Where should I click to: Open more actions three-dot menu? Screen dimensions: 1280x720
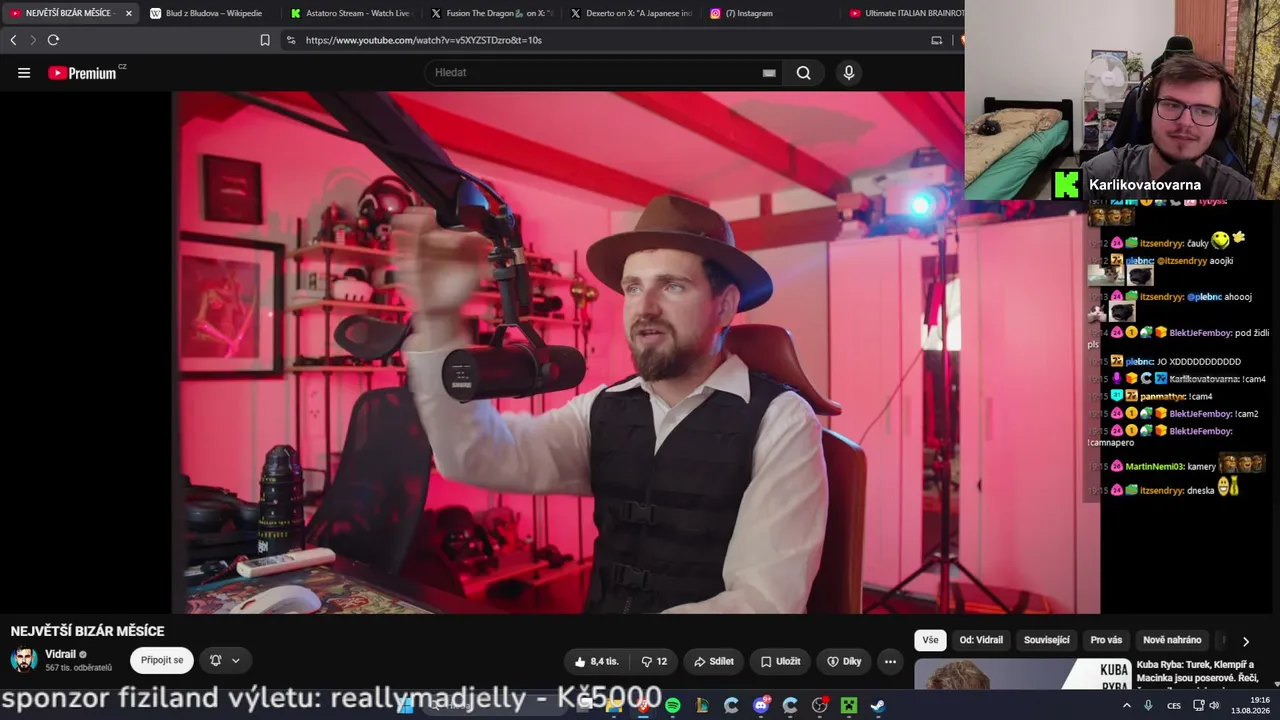890,661
